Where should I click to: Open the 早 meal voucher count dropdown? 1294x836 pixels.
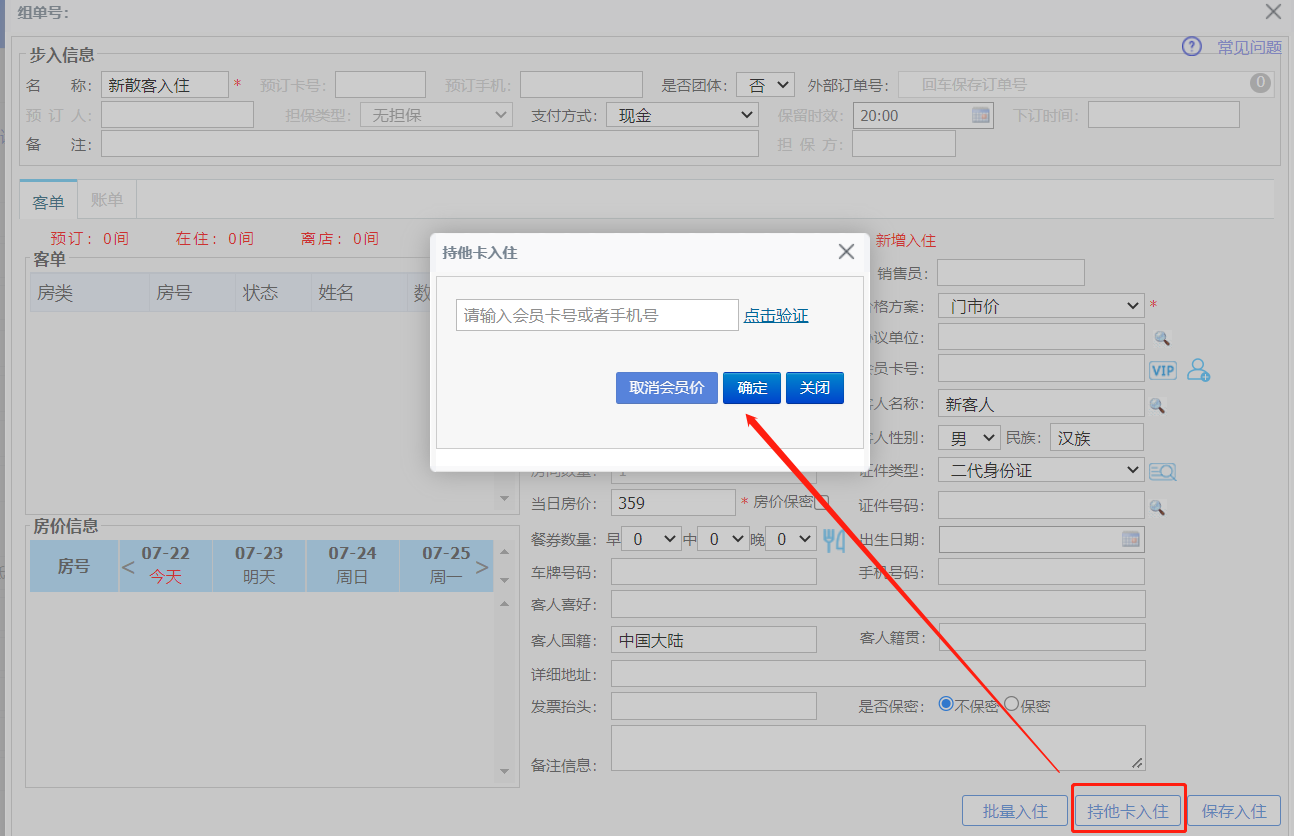point(651,539)
